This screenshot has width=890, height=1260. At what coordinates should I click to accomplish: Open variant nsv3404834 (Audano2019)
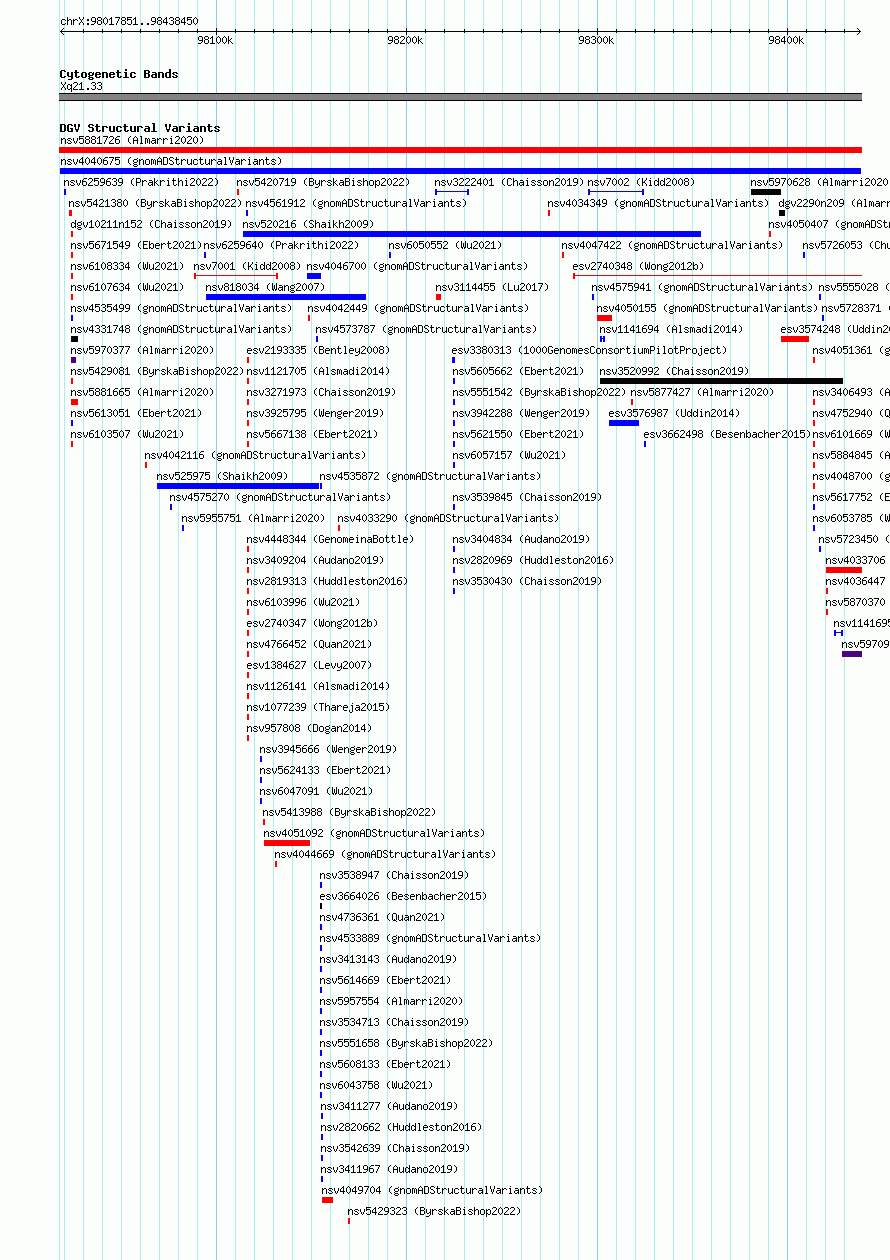521,539
